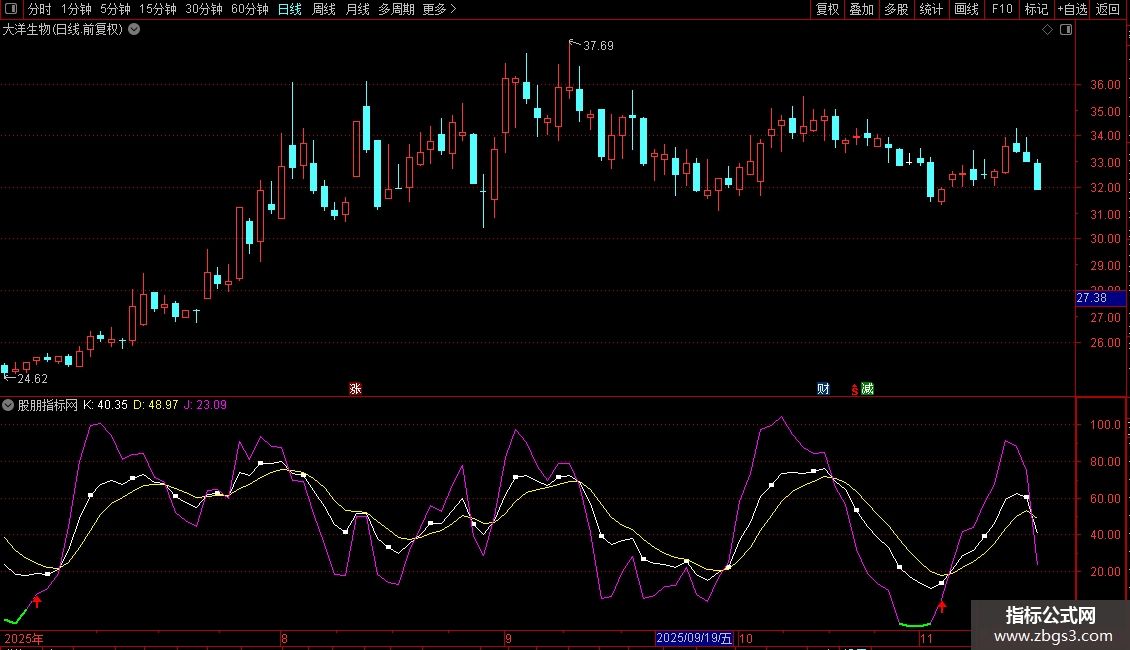Click the 24.62 low price label
Image resolution: width=1130 pixels, height=650 pixels.
coord(32,379)
